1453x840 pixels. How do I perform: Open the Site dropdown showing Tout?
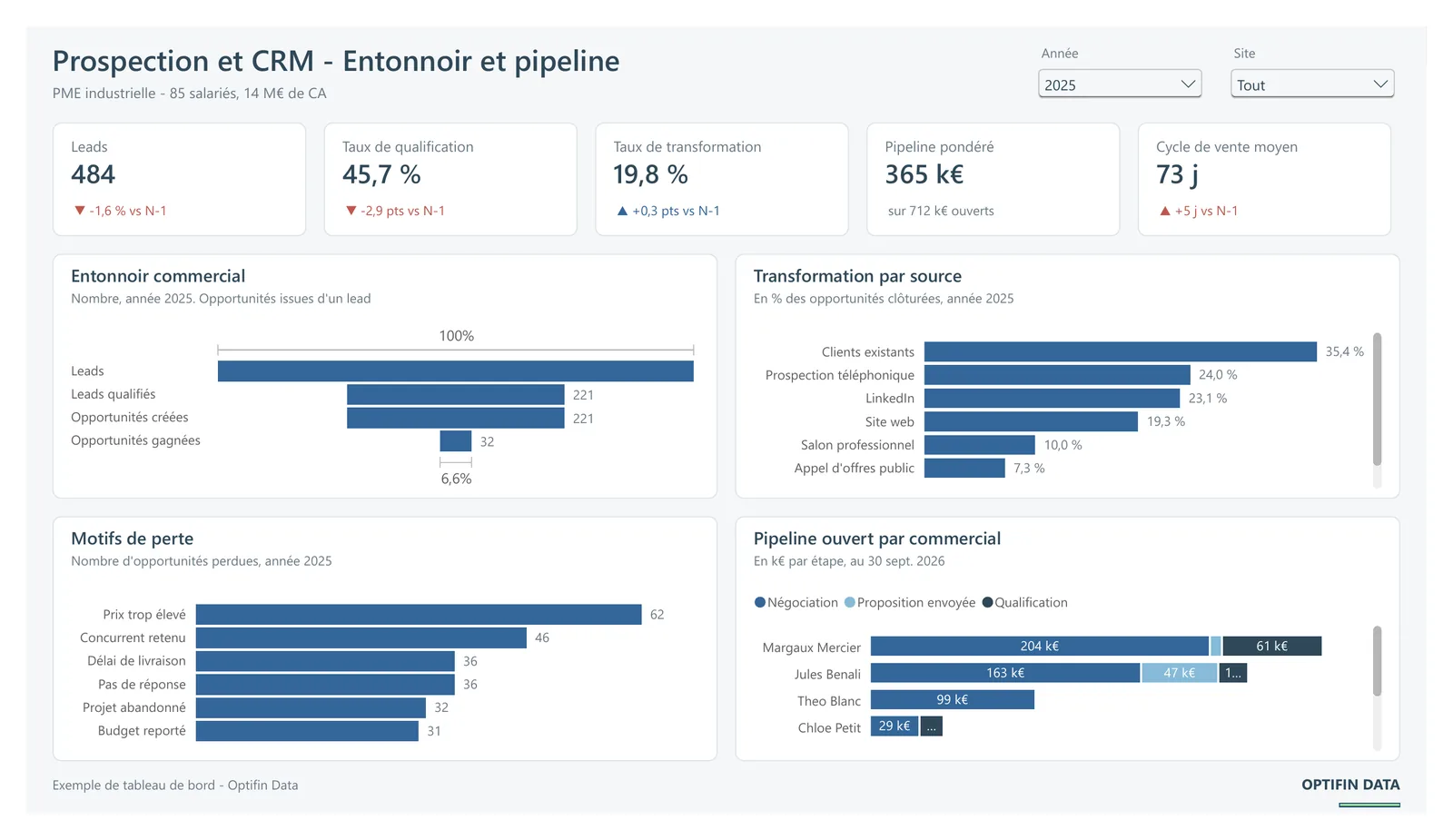(x=1312, y=84)
